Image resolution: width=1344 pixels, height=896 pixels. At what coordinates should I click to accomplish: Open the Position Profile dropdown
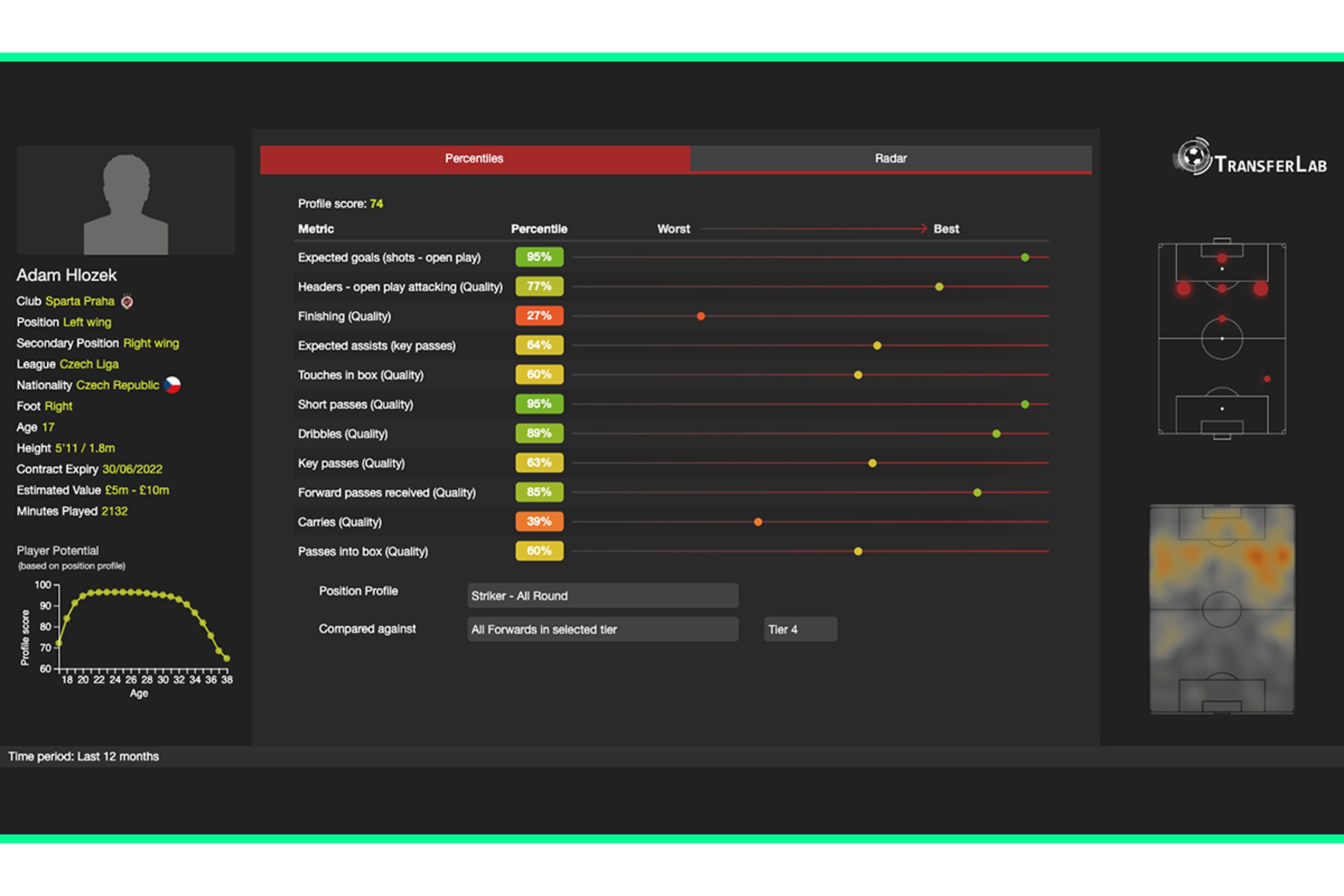603,595
